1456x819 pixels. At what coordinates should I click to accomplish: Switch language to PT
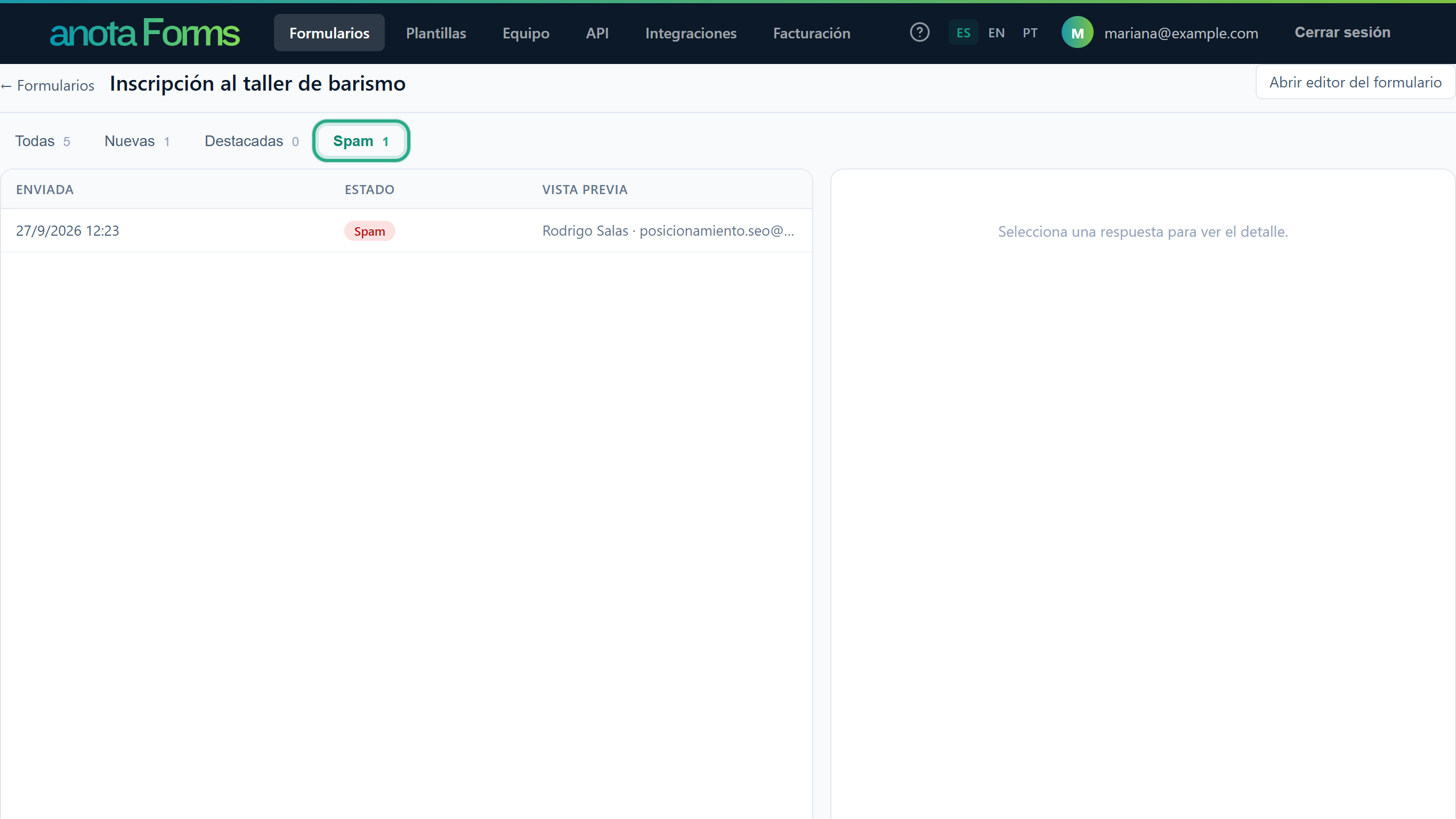[1030, 33]
